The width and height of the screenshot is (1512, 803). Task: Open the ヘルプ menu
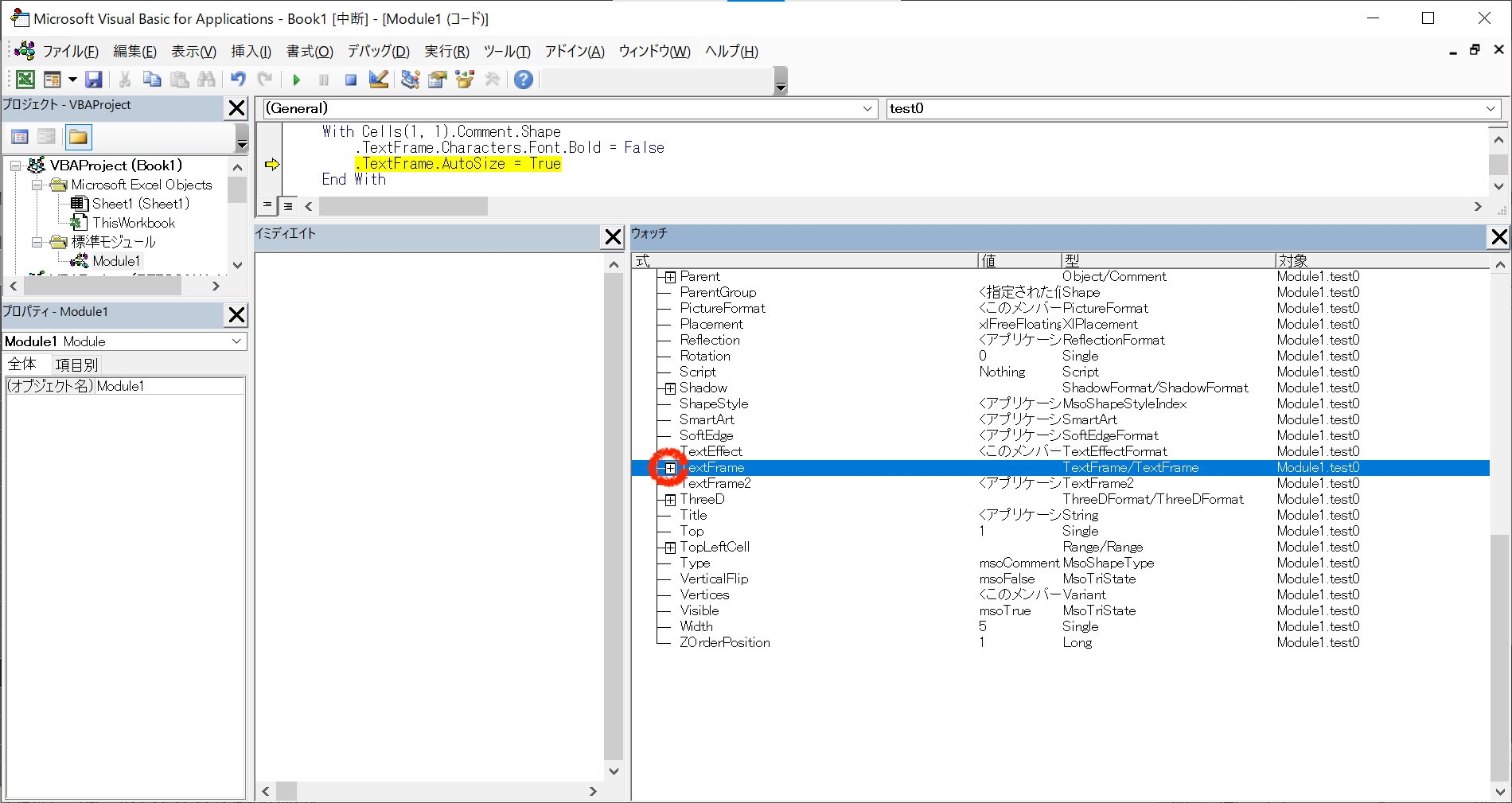click(x=731, y=52)
